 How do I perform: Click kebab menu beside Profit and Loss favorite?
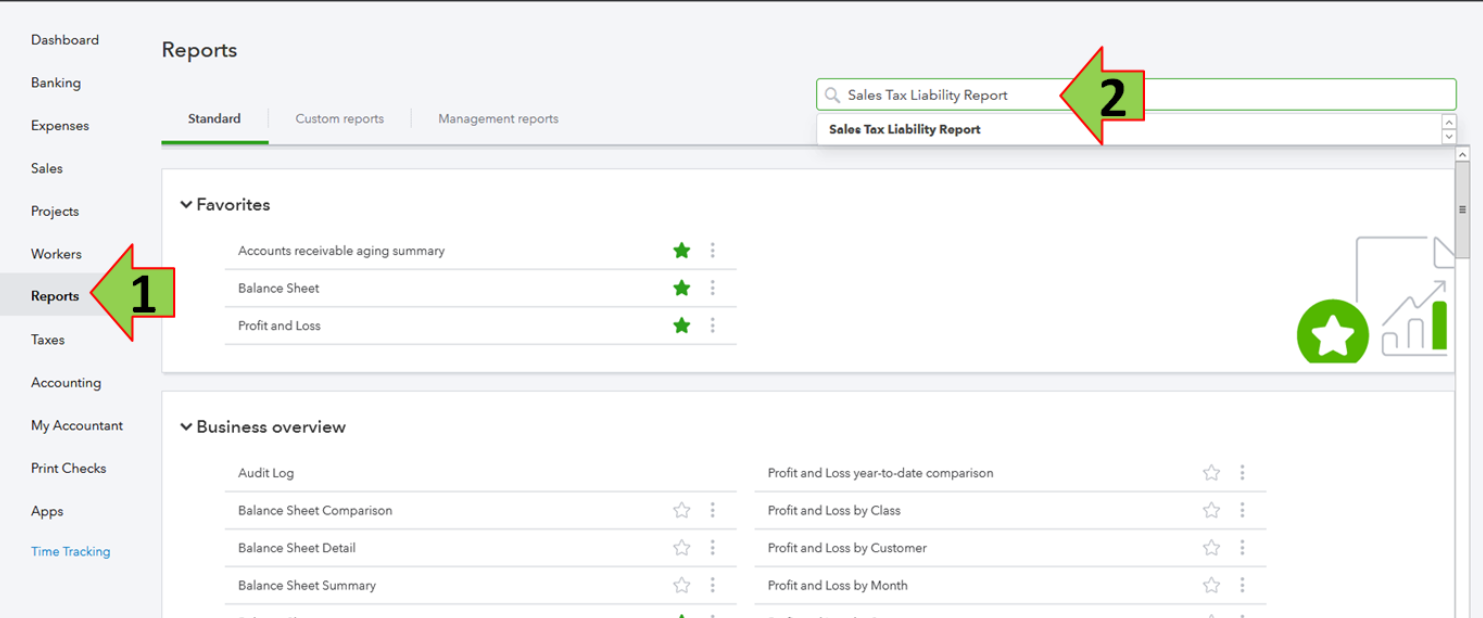pyautogui.click(x=713, y=326)
